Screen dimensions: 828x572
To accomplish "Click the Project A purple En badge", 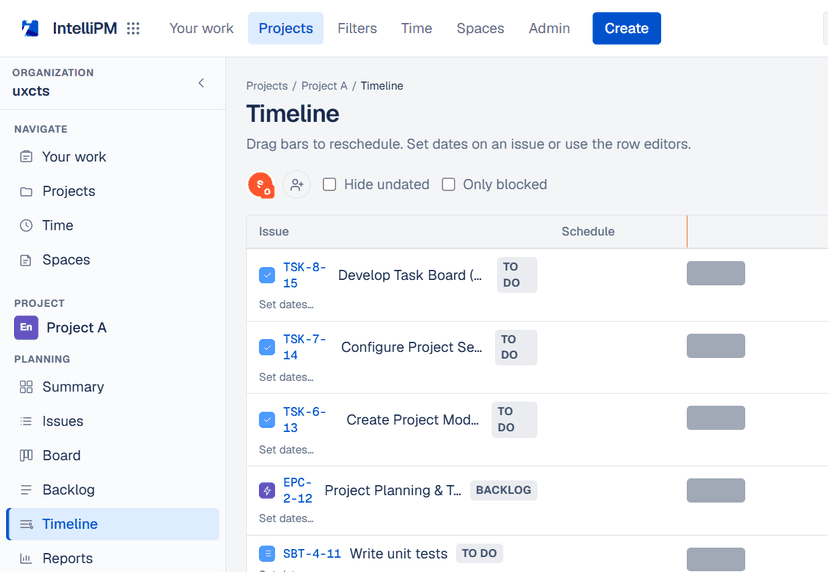I will point(26,327).
